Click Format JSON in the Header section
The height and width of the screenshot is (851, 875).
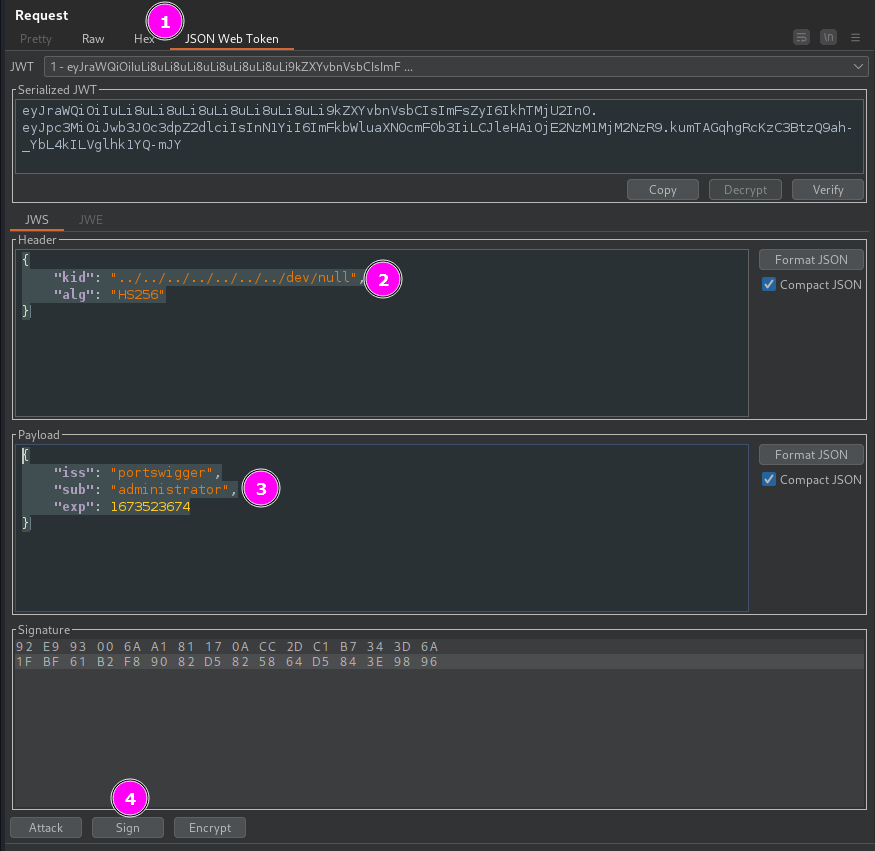(x=811, y=259)
